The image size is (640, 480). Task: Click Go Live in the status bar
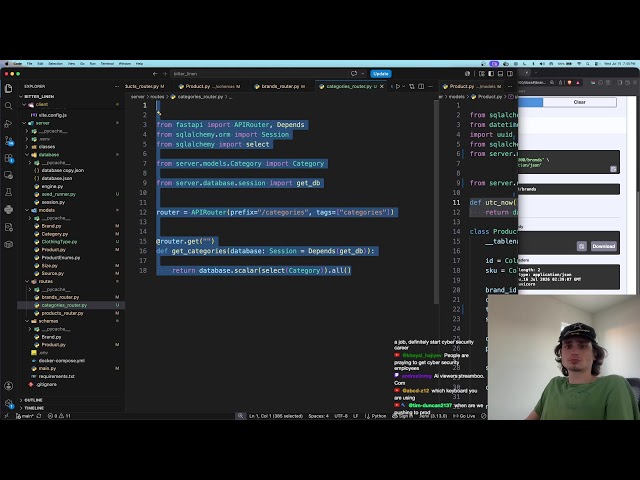click(464, 416)
